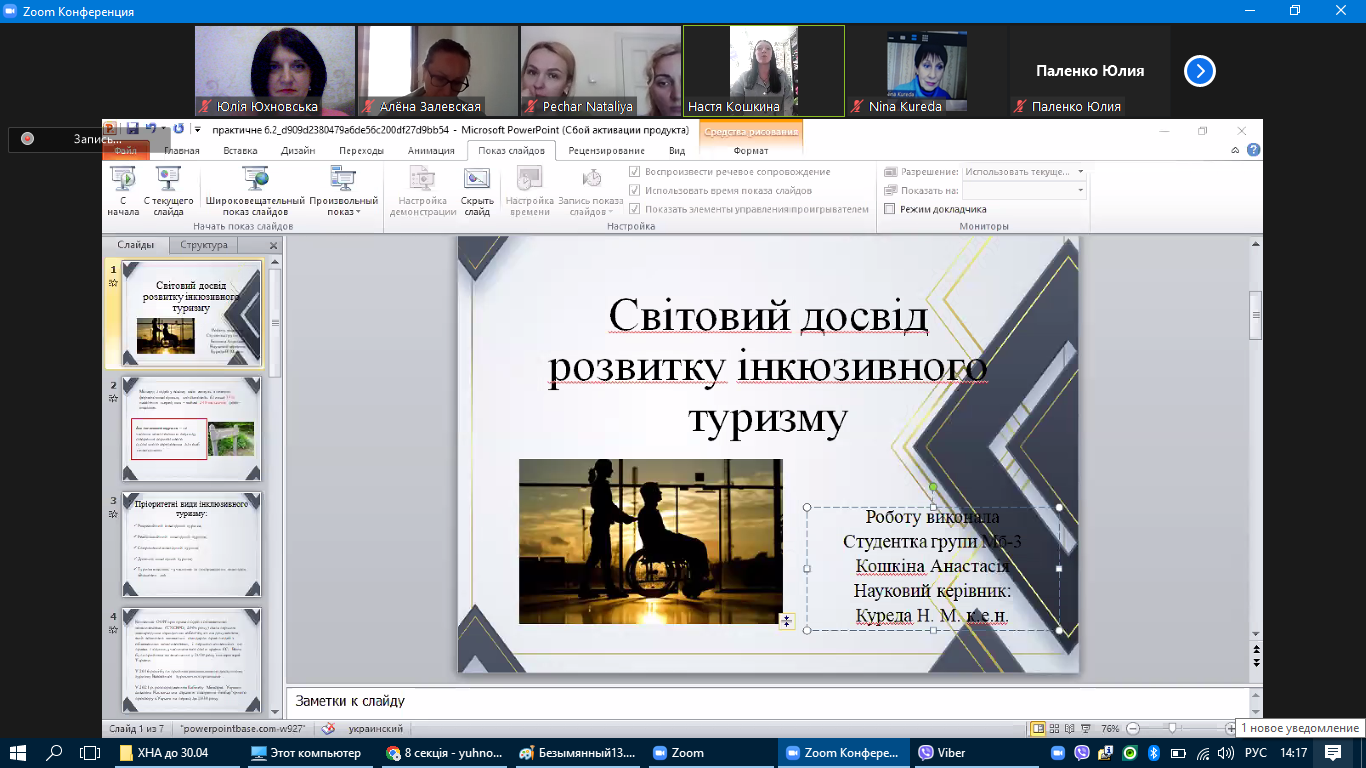Screen dimensions: 1366x768
Task: Enable Режим докладчика checkbox
Action: click(x=890, y=209)
